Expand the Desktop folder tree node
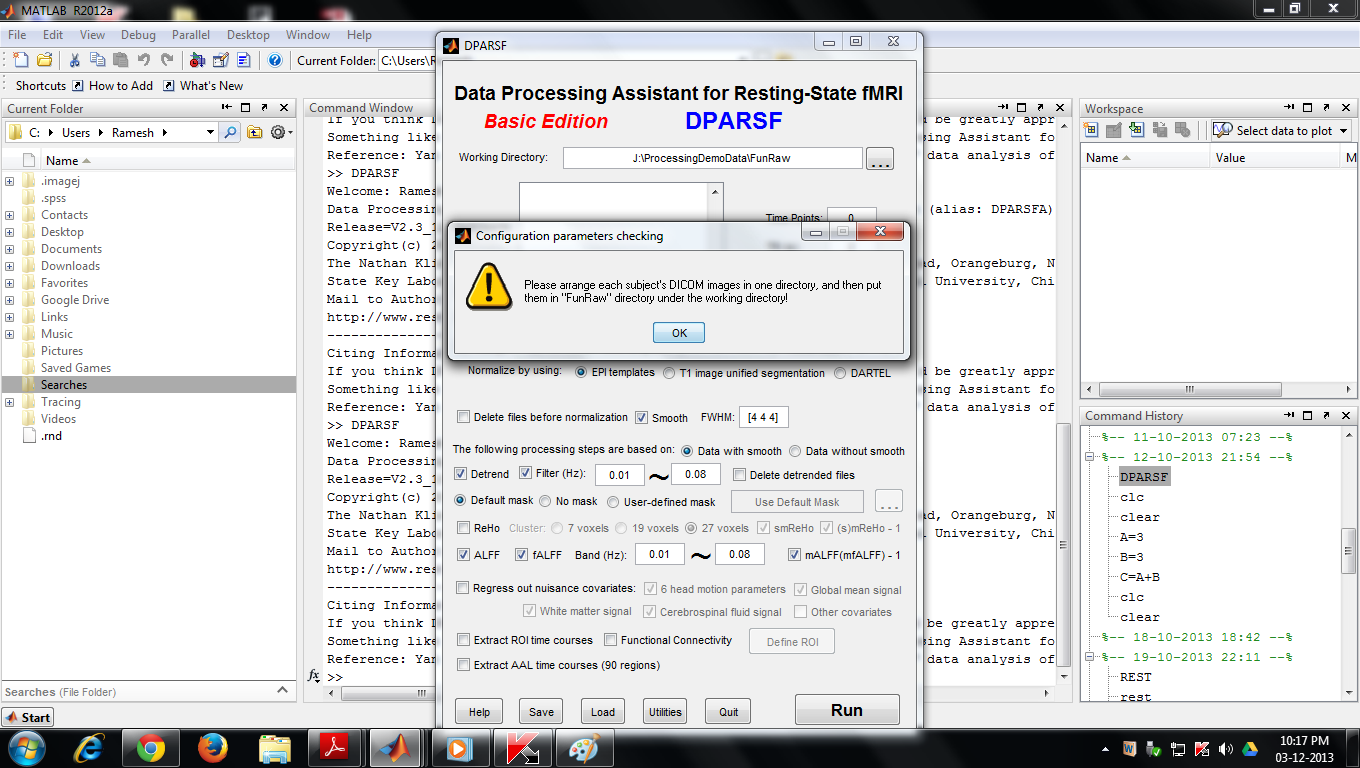This screenshot has height=768, width=1360. pyautogui.click(x=9, y=232)
